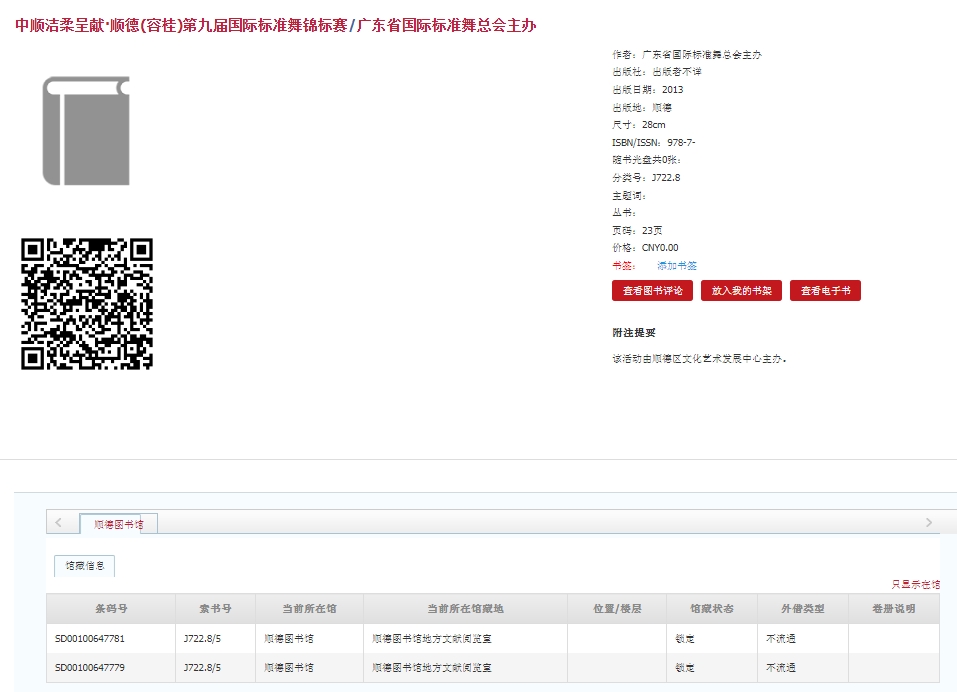
Task: Click the QR code image
Action: (87, 304)
